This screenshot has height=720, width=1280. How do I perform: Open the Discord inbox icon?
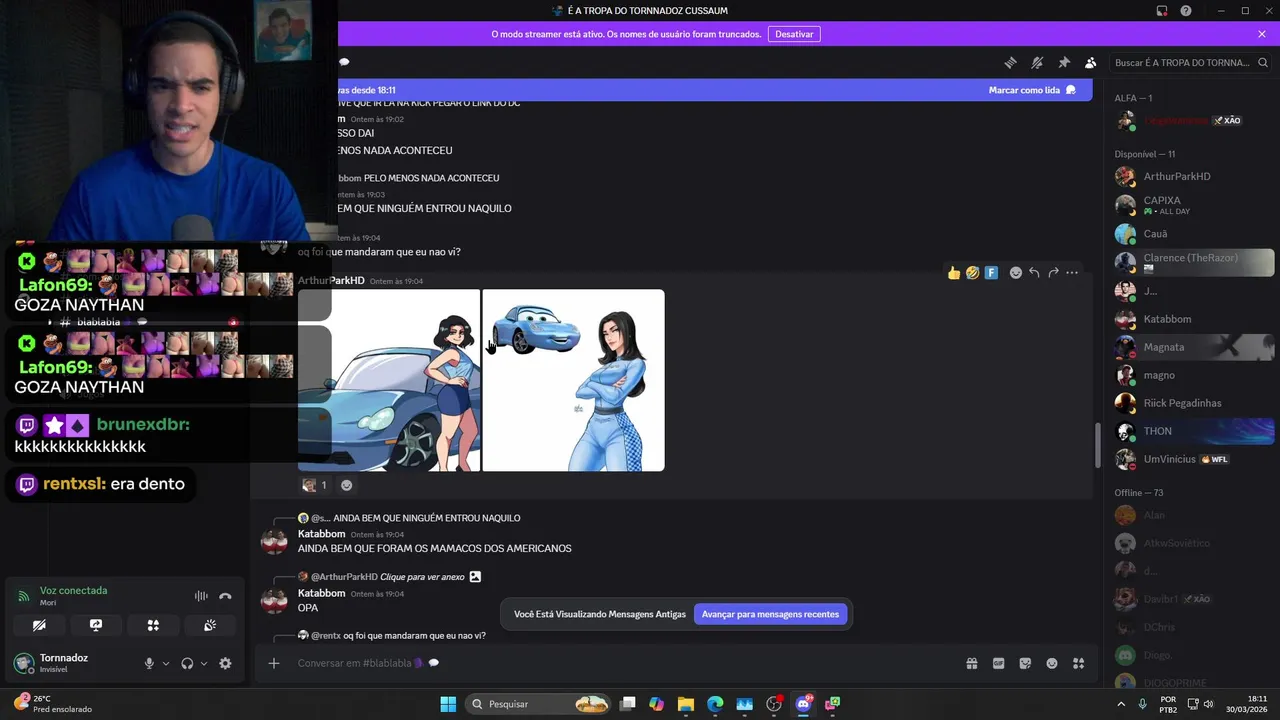coord(1162,11)
